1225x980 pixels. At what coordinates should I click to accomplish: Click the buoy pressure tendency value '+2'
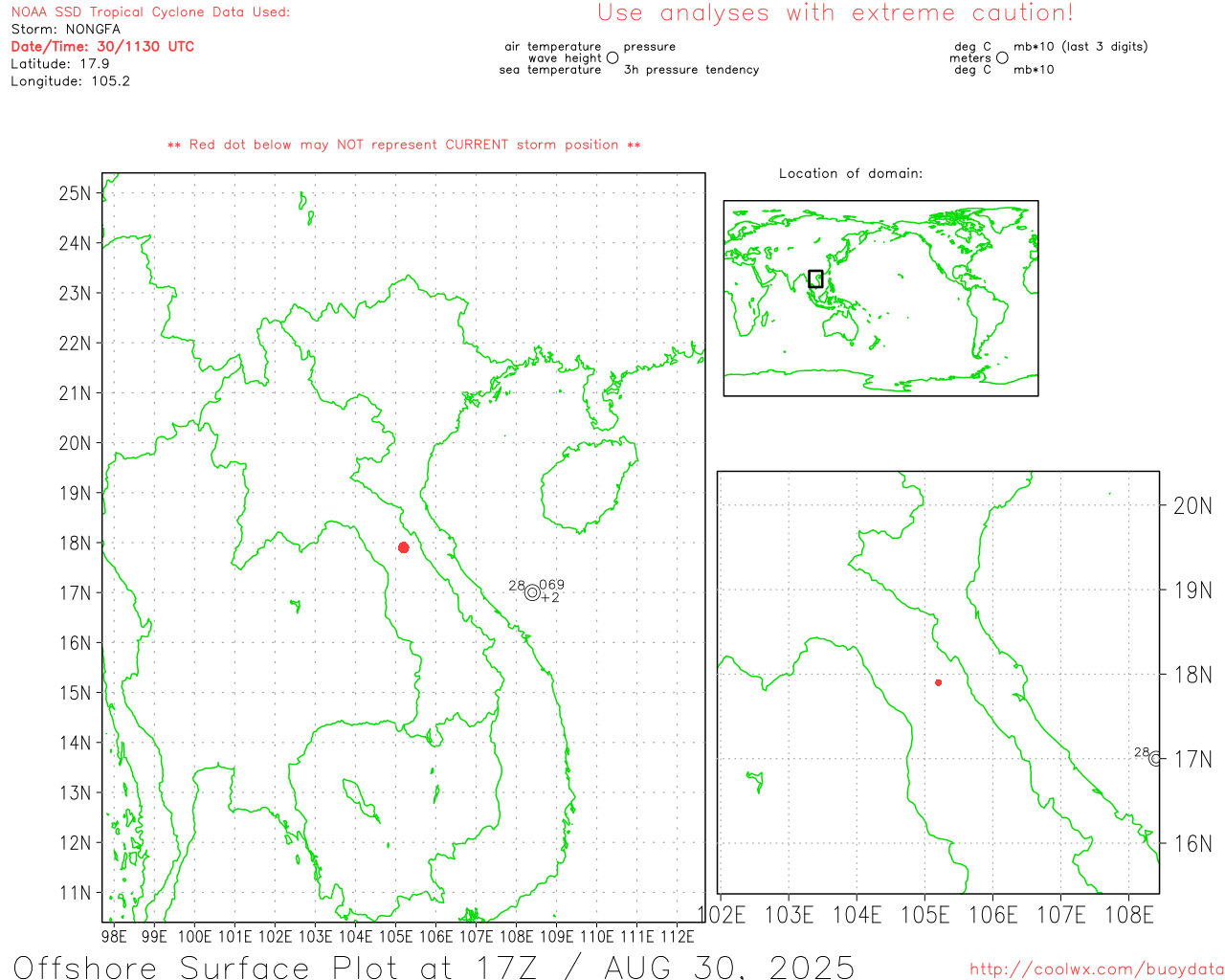point(550,597)
